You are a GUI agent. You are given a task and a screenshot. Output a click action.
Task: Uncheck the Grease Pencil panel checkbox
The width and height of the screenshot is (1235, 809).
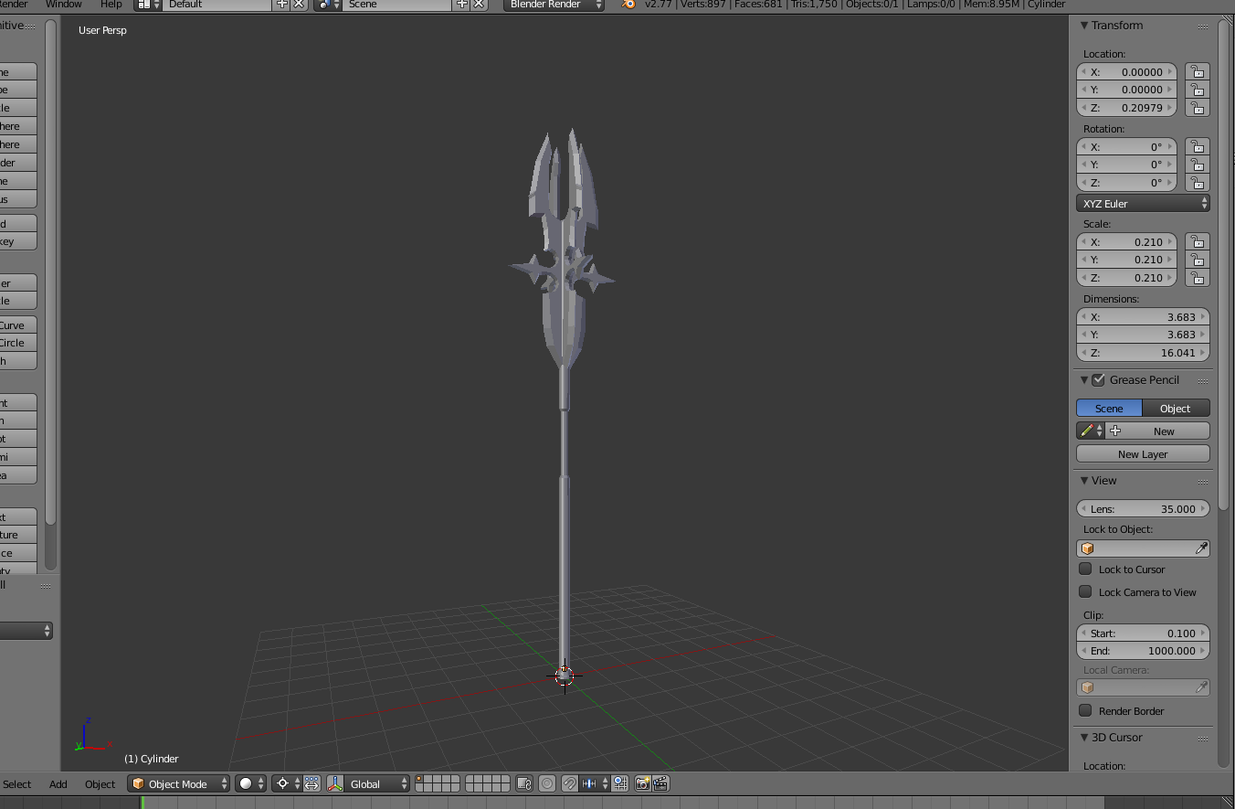click(x=1098, y=380)
